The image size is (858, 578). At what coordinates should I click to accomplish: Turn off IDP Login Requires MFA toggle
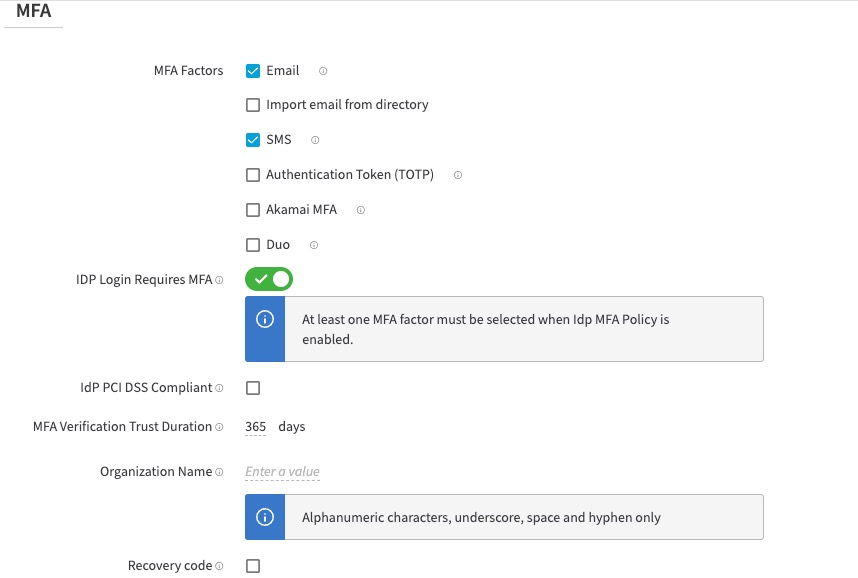(269, 279)
